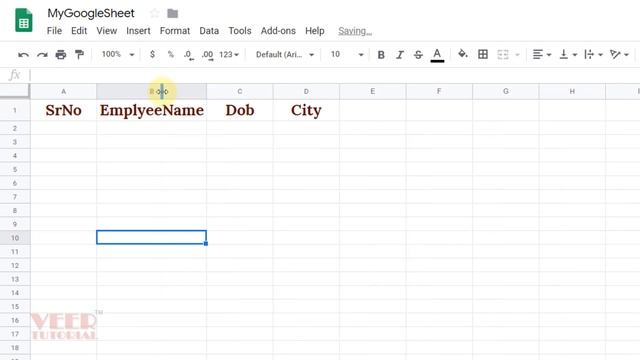Open the Tools menu

[x=240, y=31]
